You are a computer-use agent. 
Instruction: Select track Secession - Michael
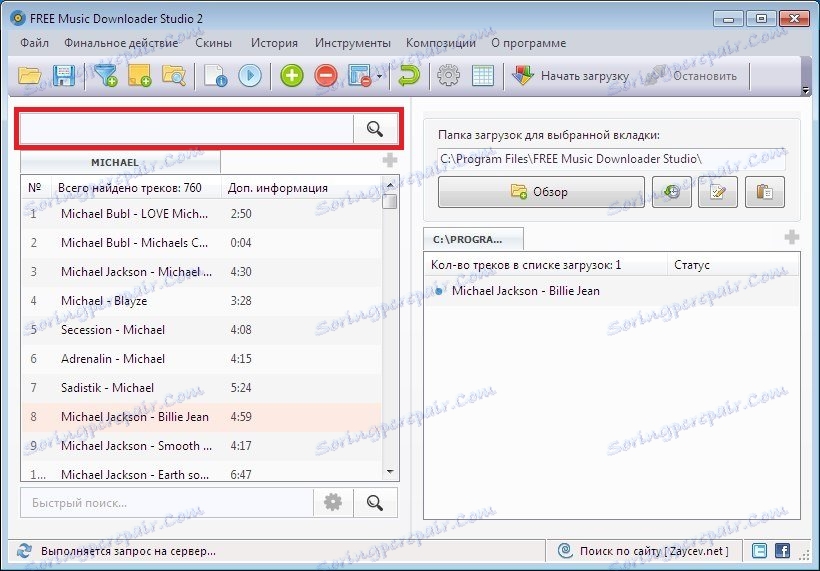pyautogui.click(x=201, y=330)
